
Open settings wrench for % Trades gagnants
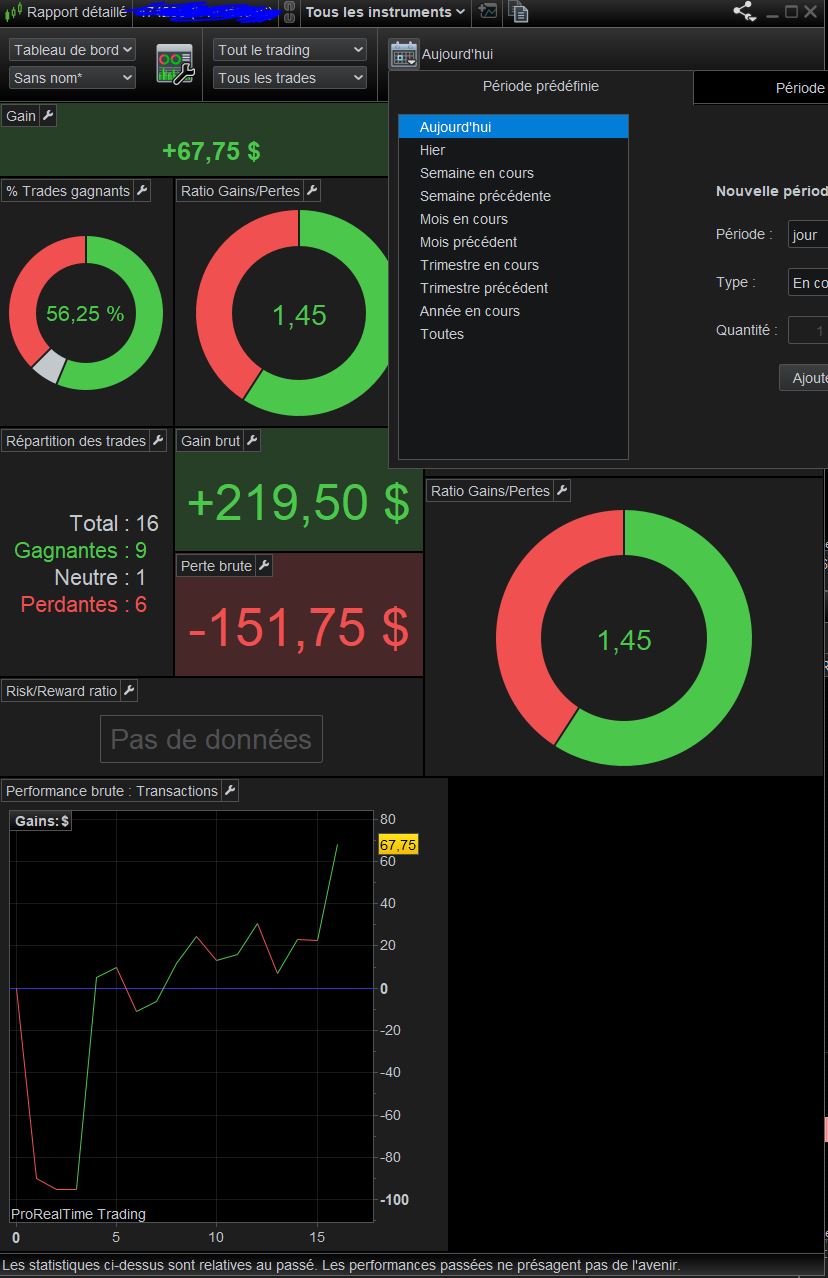click(141, 191)
